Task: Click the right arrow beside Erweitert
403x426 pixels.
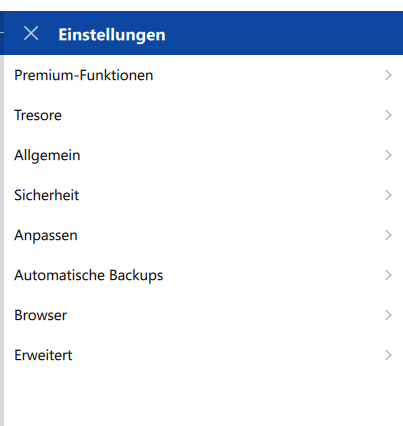Action: (x=388, y=355)
